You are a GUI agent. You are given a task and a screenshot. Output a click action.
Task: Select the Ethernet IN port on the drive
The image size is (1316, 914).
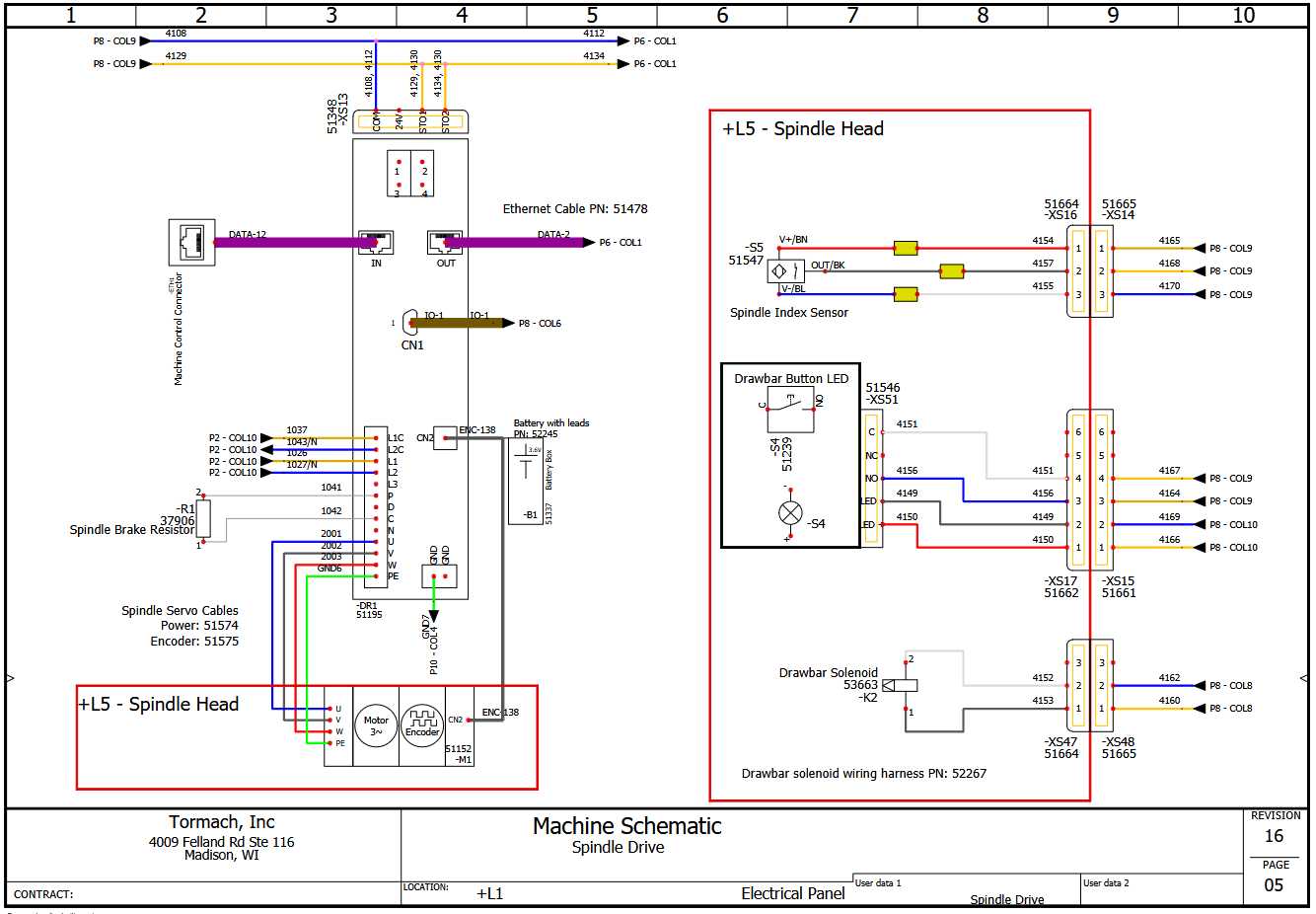click(376, 242)
